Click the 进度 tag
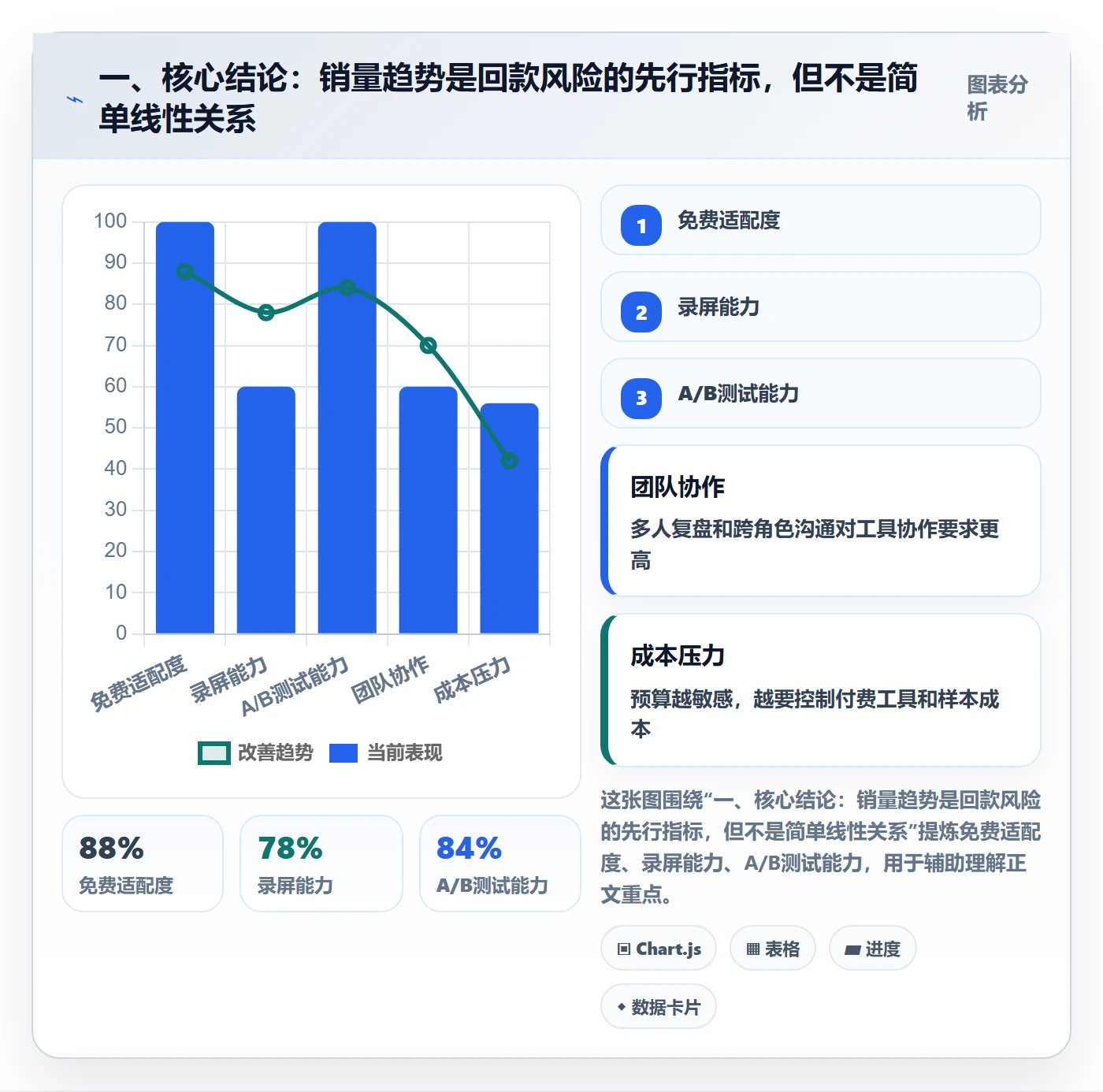Image resolution: width=1103 pixels, height=1092 pixels. point(872,949)
